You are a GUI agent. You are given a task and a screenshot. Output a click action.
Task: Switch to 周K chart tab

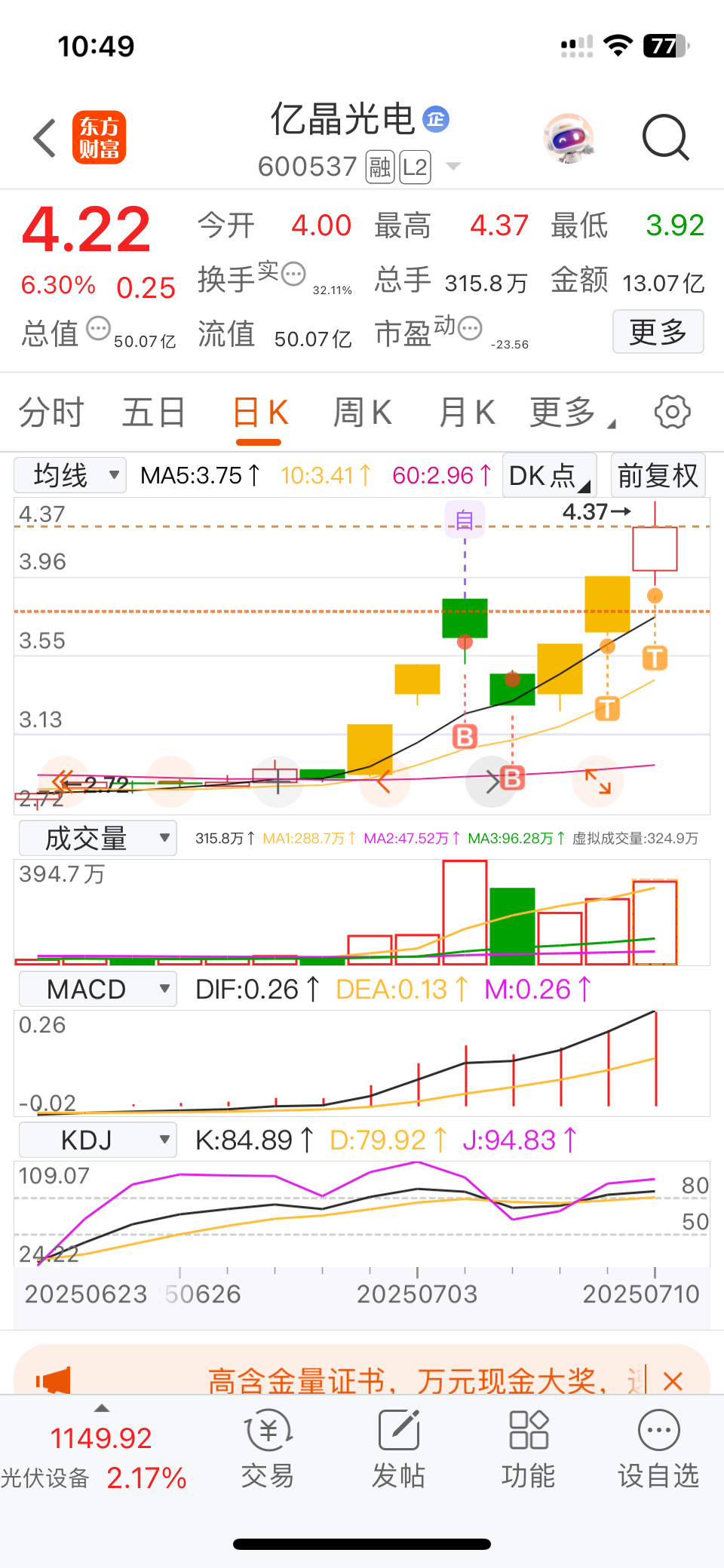click(363, 413)
